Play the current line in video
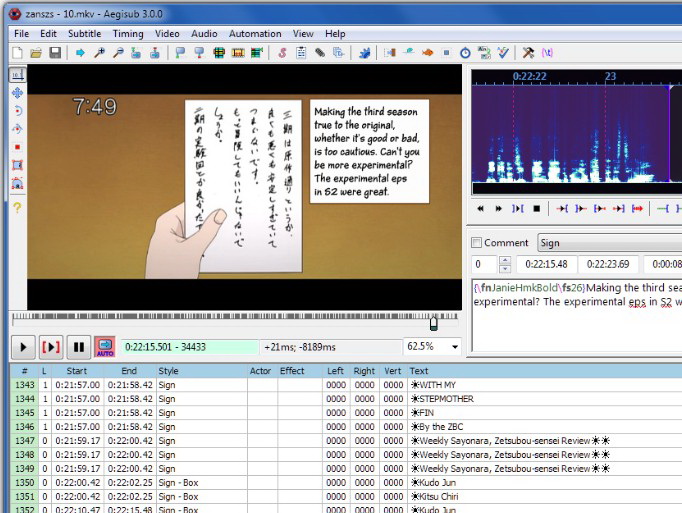682x513 pixels. (51, 347)
